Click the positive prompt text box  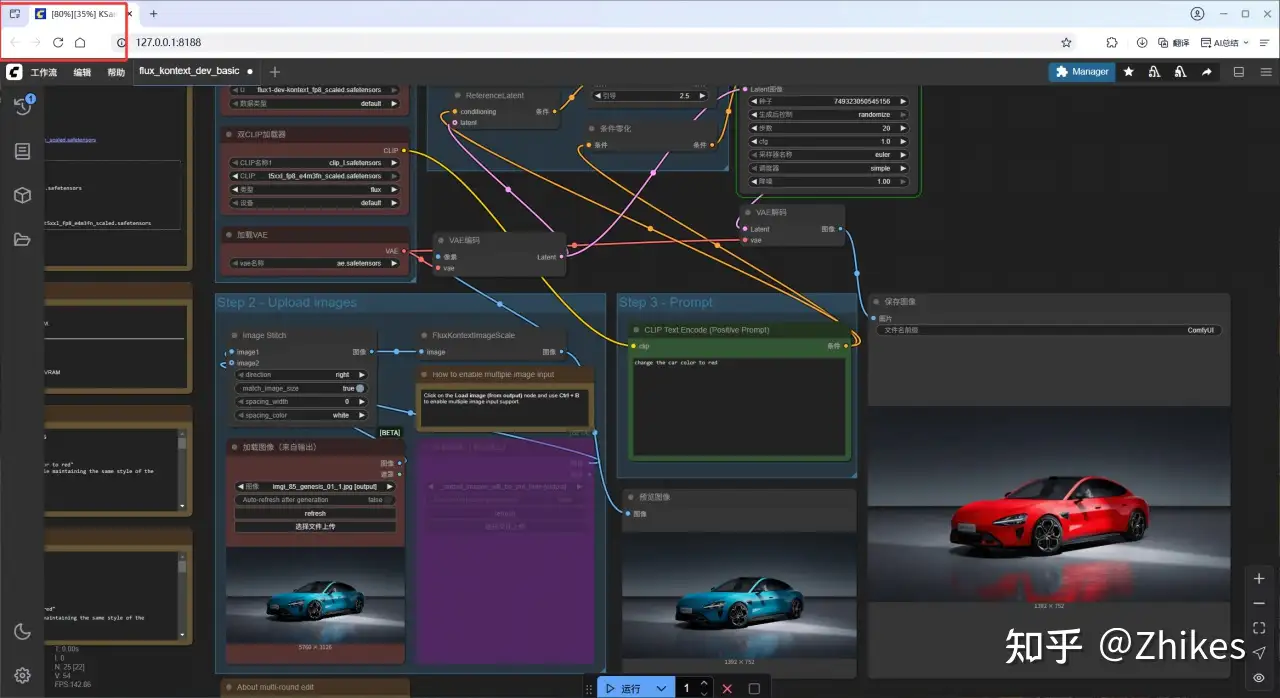(739, 405)
